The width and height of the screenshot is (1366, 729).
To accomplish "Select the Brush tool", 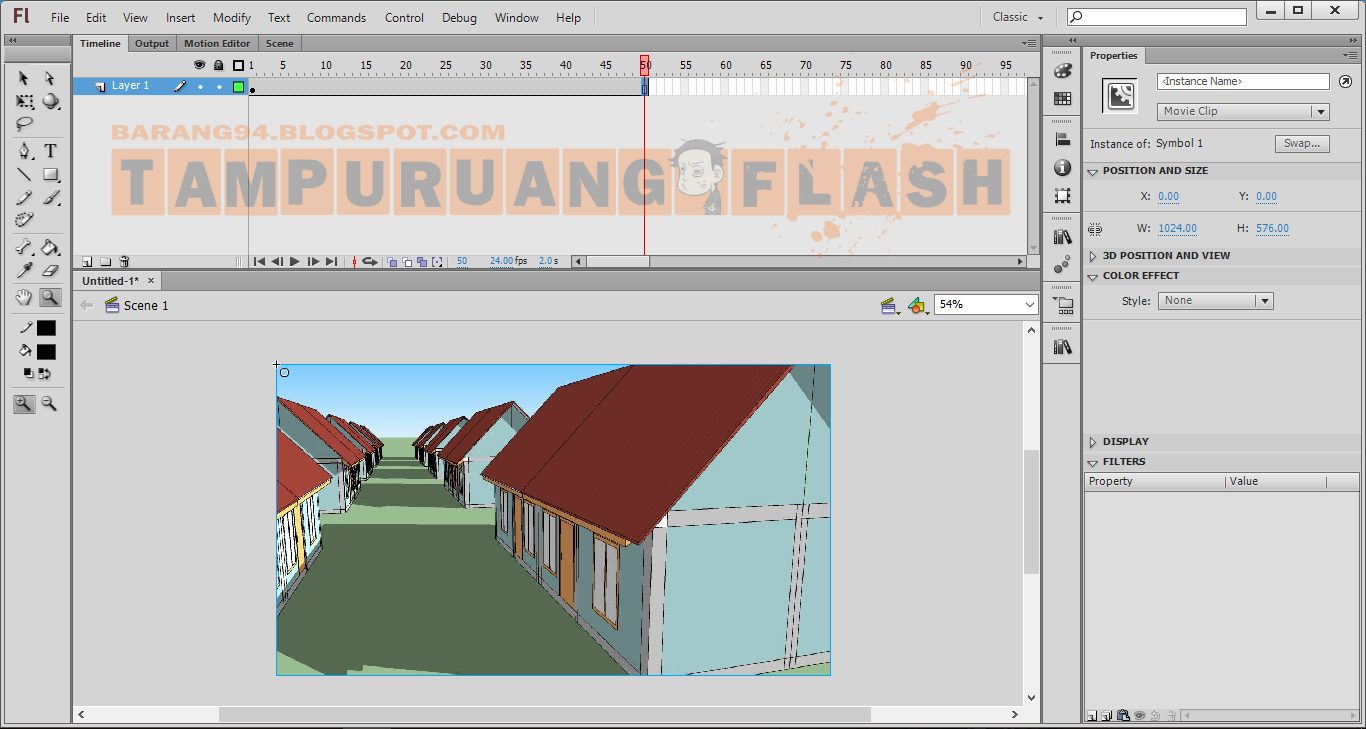I will pos(50,198).
